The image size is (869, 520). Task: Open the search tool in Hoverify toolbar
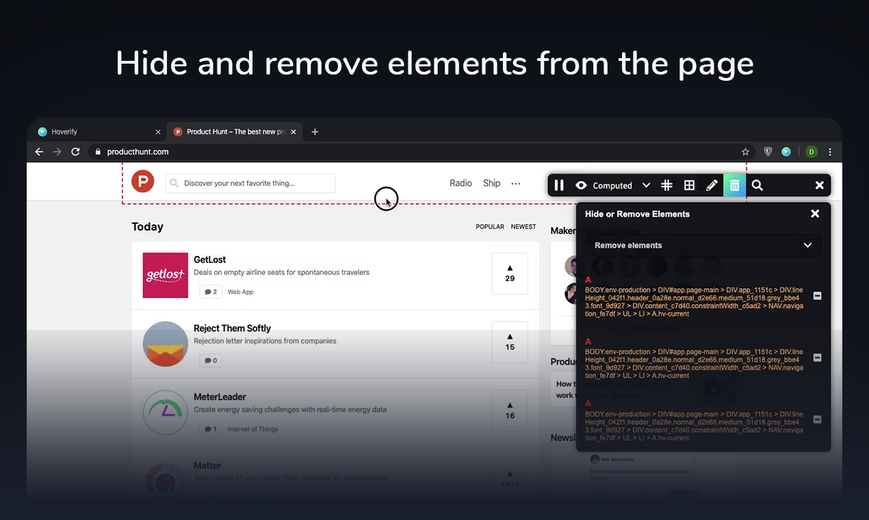[757, 185]
